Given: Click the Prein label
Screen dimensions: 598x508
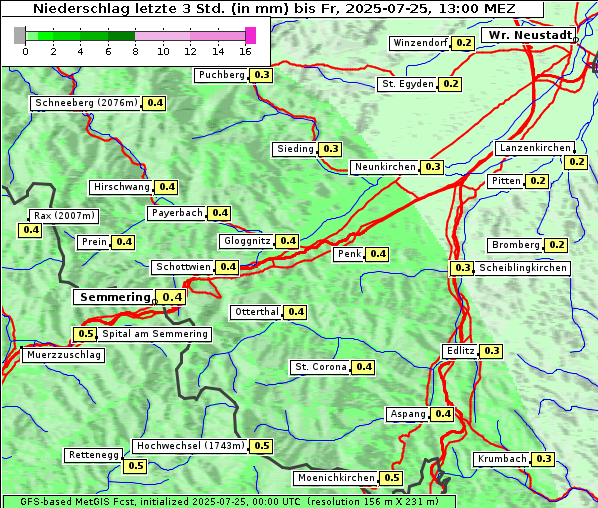Looking at the screenshot, I should coord(94,242).
